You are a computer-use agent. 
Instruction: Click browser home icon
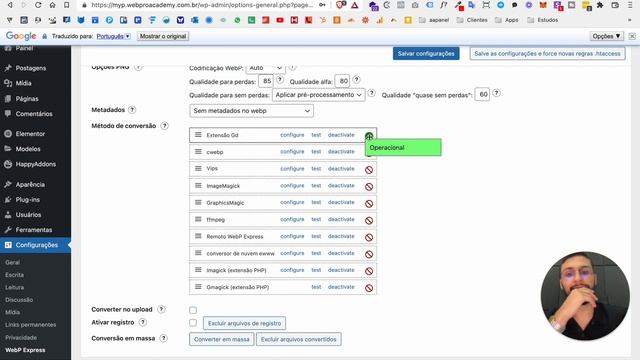tap(52, 5)
